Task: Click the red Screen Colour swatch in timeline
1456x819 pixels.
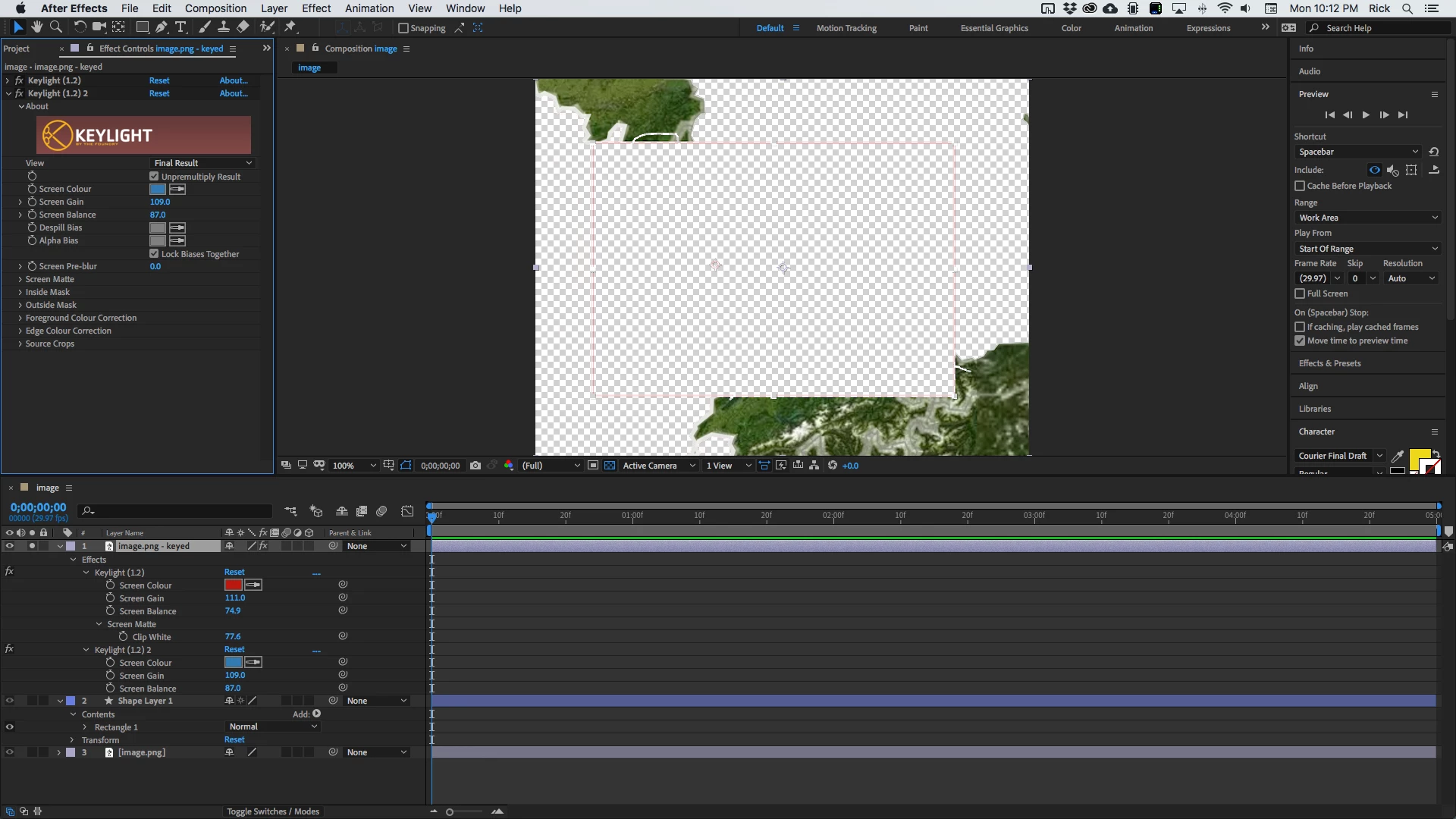Action: (233, 585)
